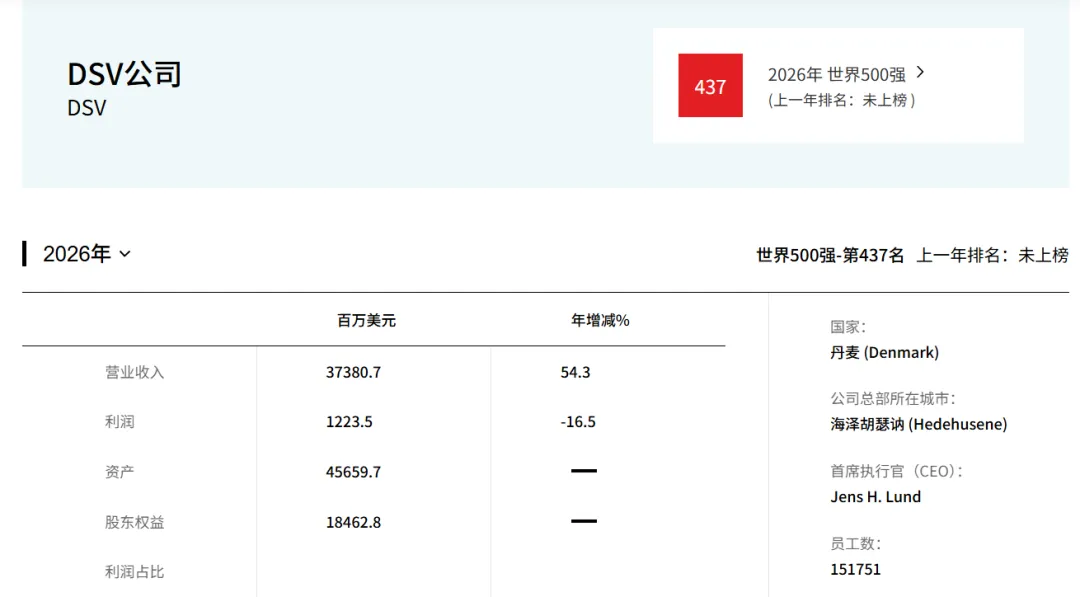Screen dimensions: 1080x597
Task: Click the 利润 row label
Action: pyautogui.click(x=120, y=422)
